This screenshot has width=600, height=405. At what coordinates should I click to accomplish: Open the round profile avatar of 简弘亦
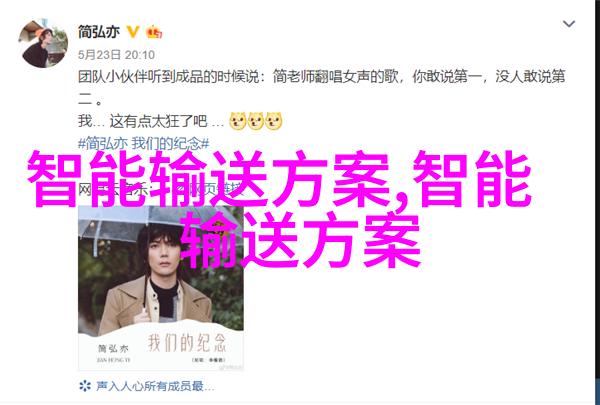coord(43,44)
